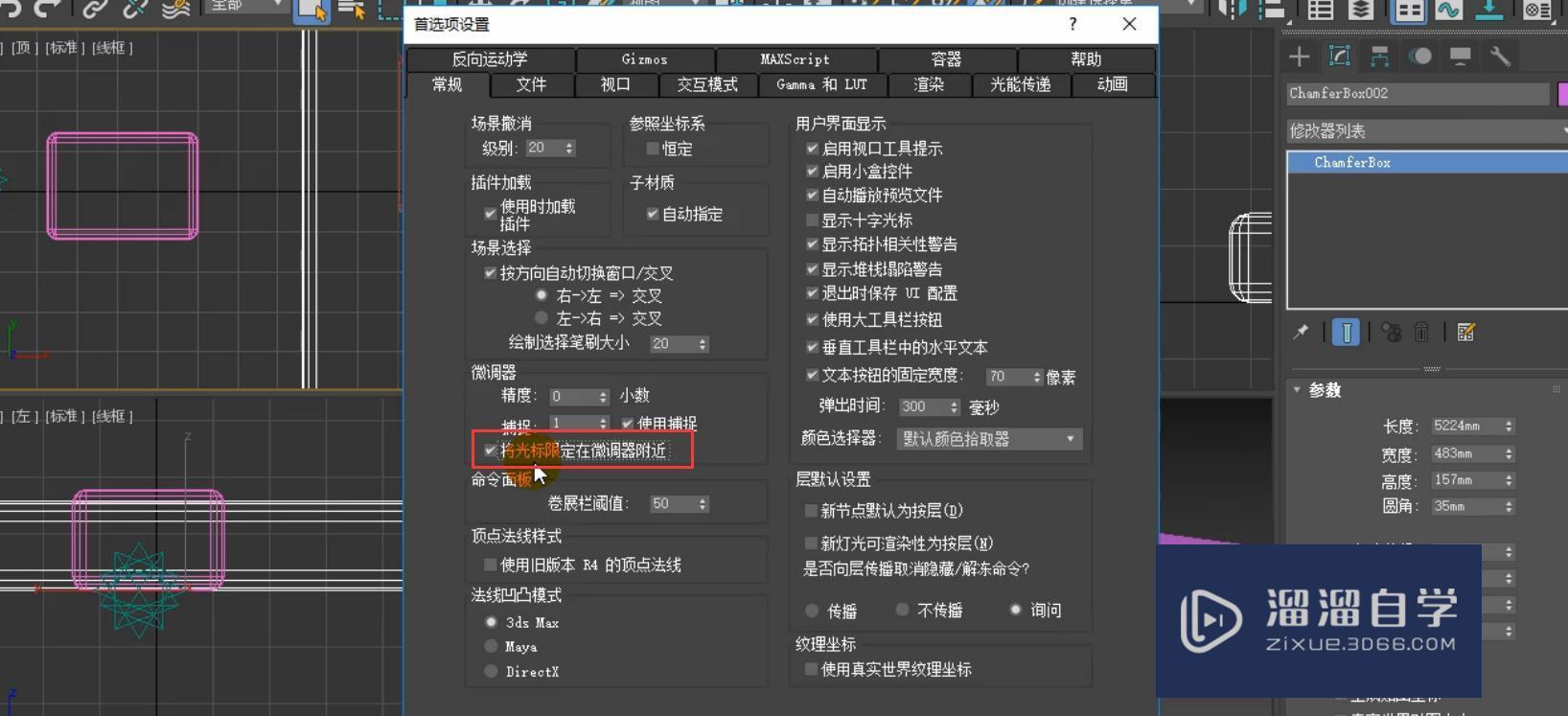Toggle 启用视口工具提示 checkbox

point(812,149)
